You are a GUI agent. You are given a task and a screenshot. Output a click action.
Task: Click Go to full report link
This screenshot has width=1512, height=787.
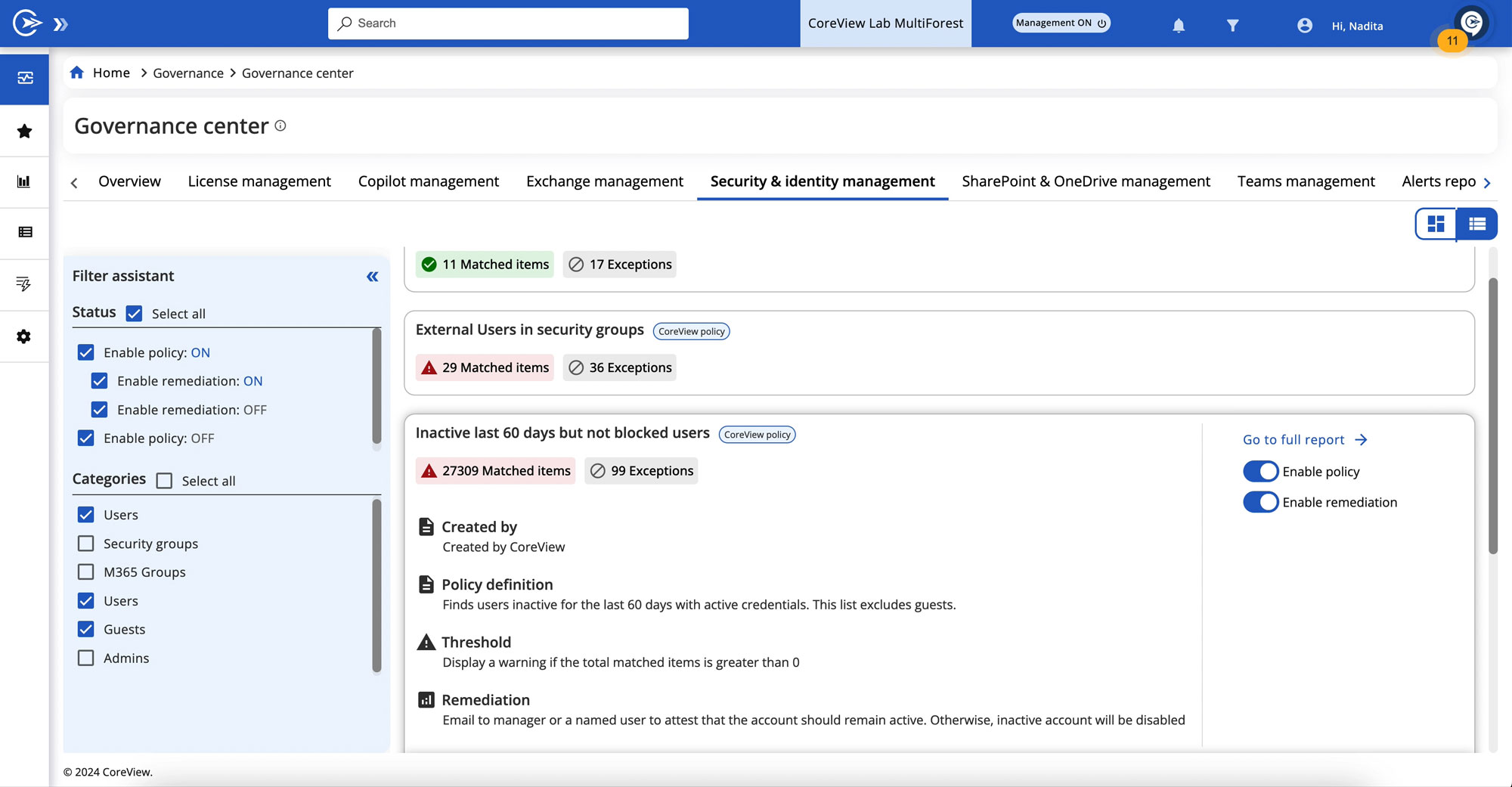pyautogui.click(x=1292, y=439)
